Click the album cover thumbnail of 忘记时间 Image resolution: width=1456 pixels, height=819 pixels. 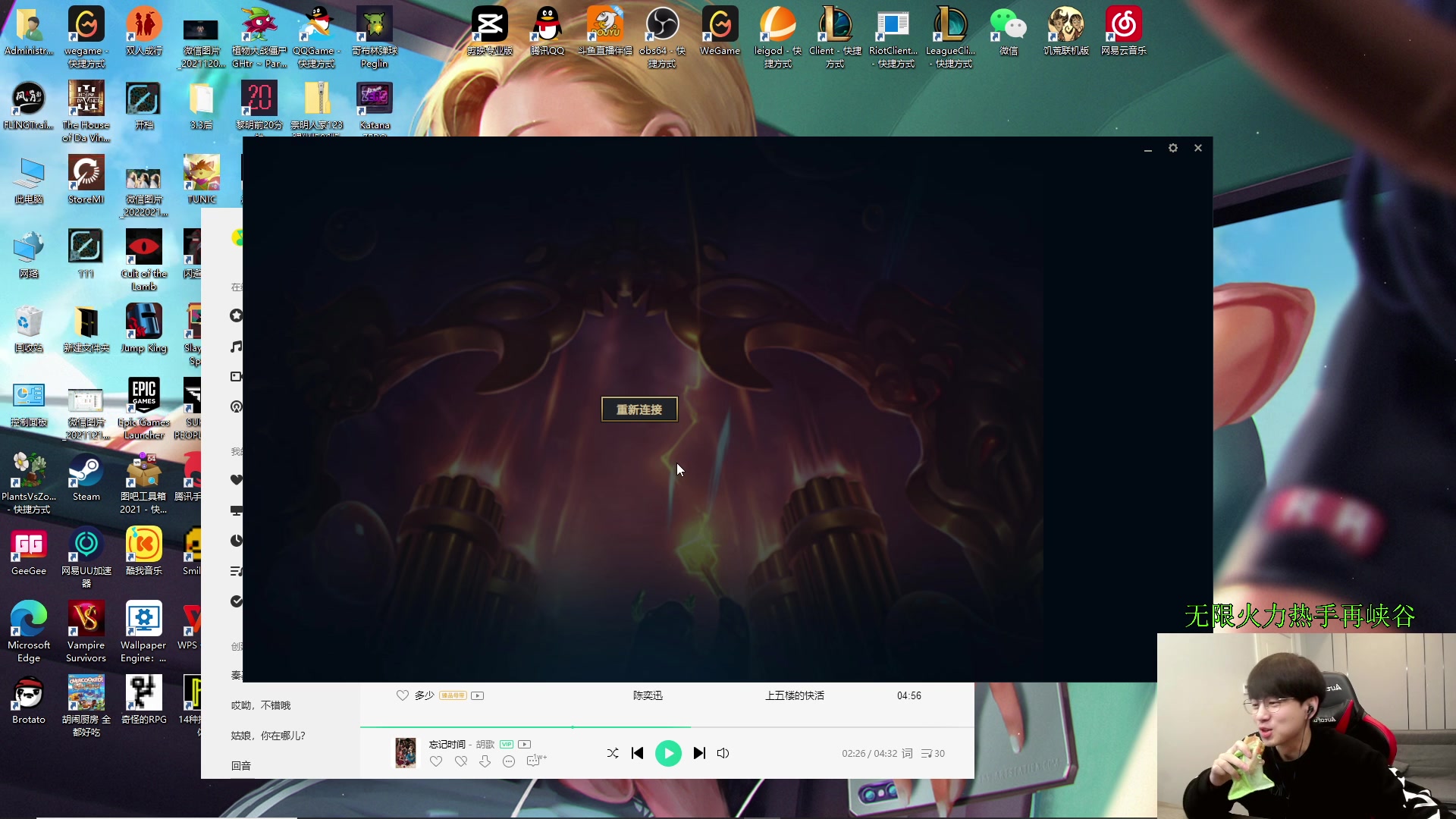(x=406, y=752)
